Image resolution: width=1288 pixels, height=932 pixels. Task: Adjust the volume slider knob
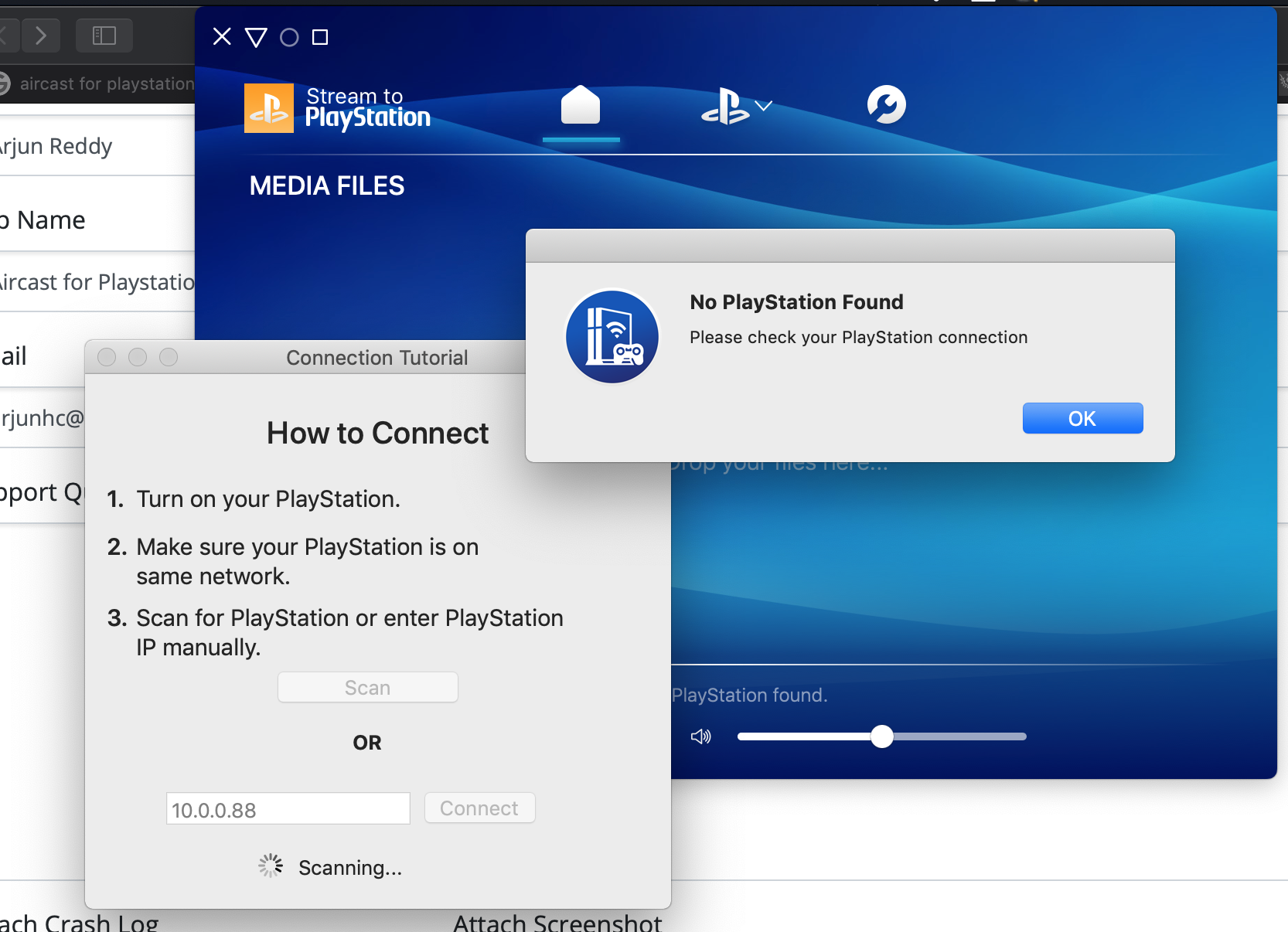882,736
